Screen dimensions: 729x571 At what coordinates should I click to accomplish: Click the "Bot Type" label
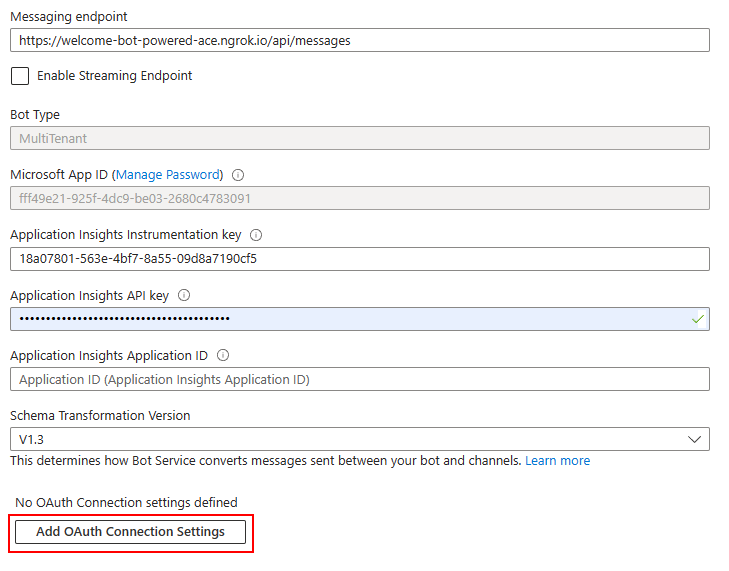pyautogui.click(x=35, y=115)
